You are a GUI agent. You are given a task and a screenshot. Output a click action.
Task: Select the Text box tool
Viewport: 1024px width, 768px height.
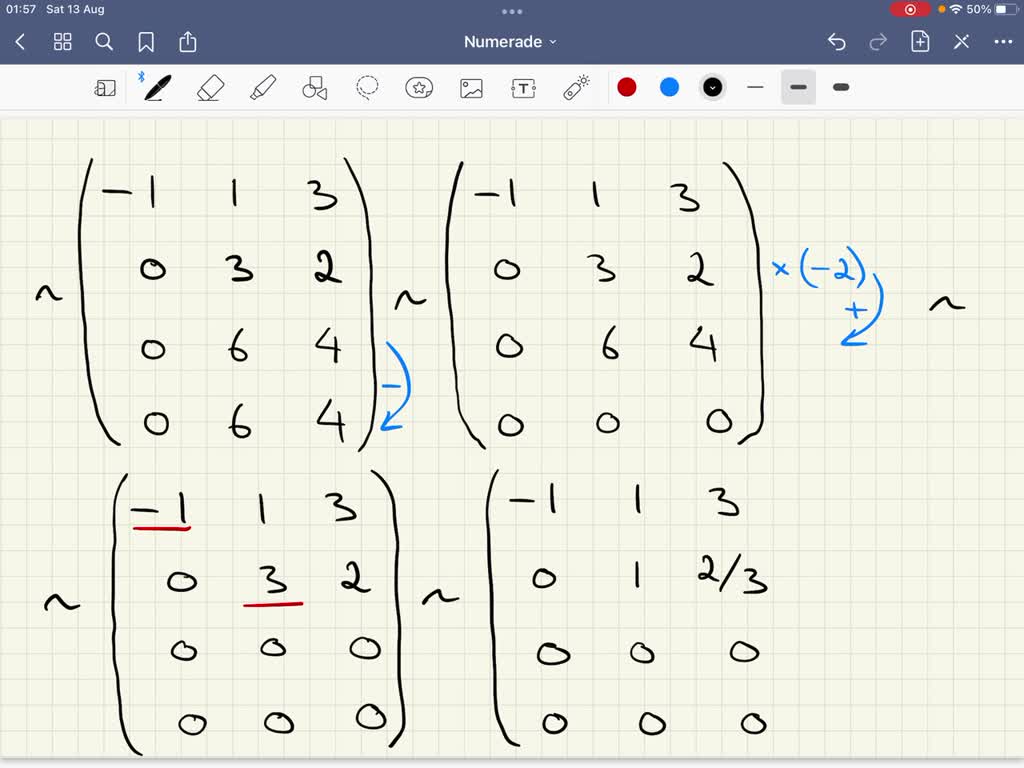pos(524,88)
